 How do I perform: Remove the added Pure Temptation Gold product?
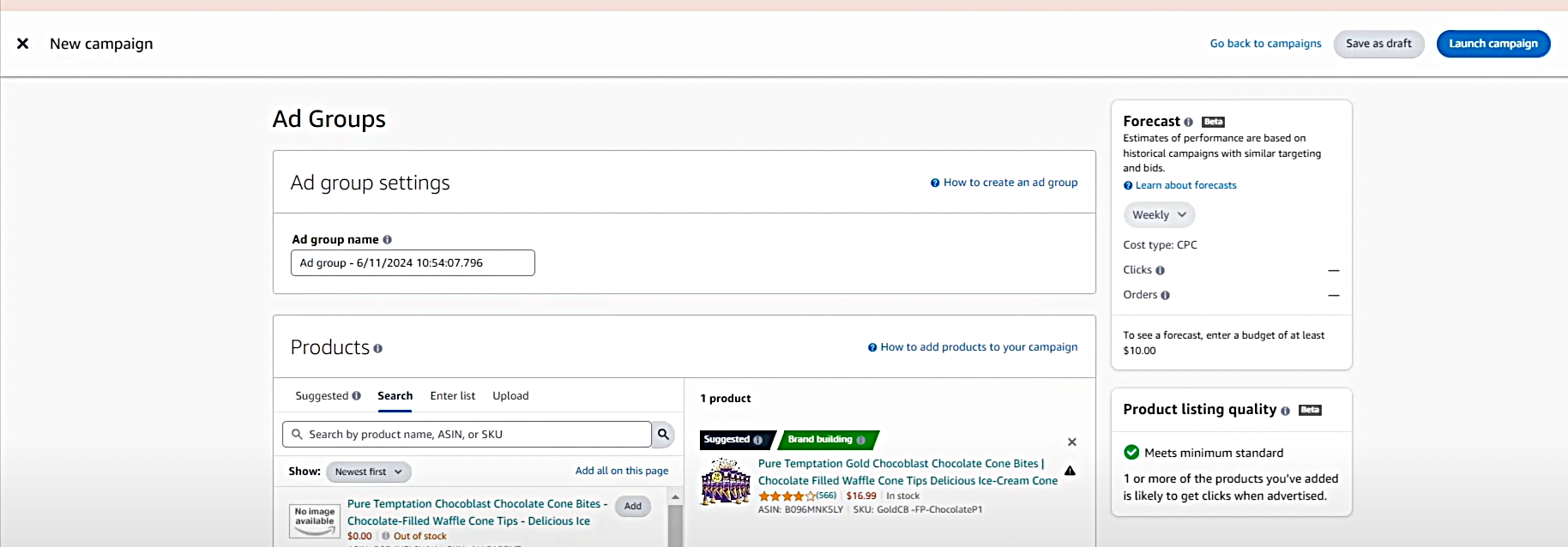click(x=1071, y=442)
